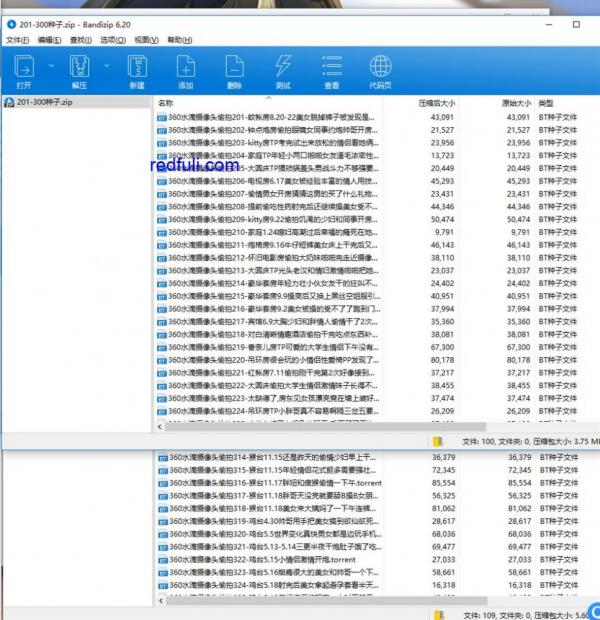Screen dimensions: 600x620
Task: Click the file icon of the row sized 50,474
Action: click(x=161, y=220)
